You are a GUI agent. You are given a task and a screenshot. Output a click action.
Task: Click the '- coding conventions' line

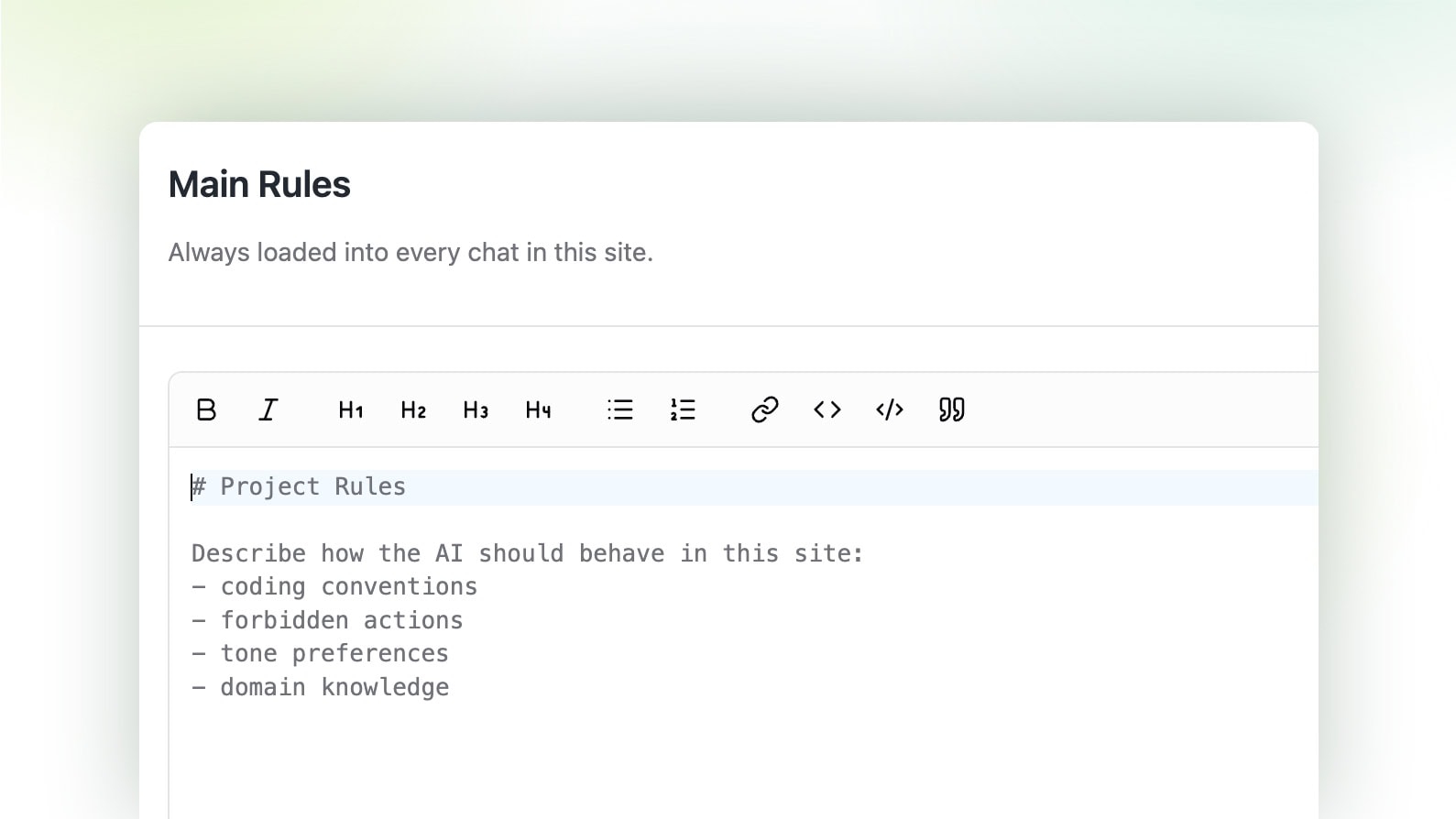point(334,586)
